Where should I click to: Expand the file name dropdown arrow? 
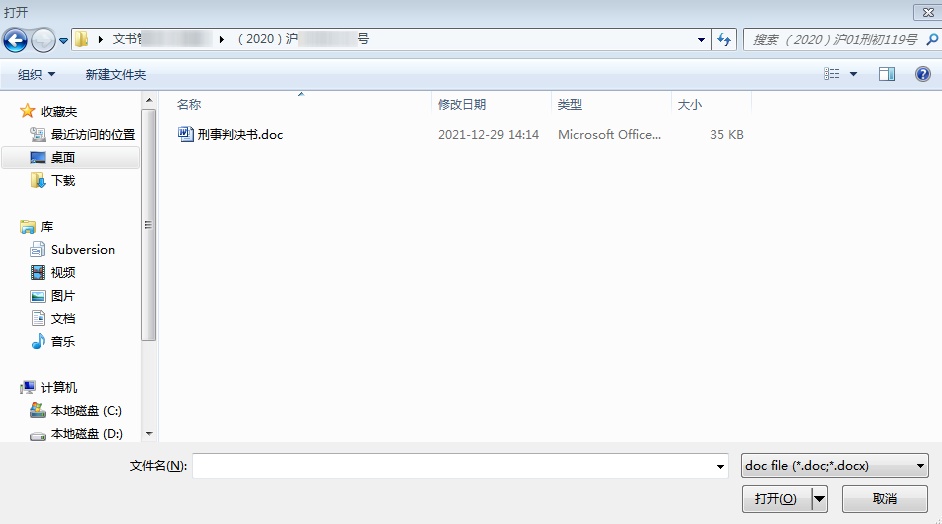pyautogui.click(x=720, y=467)
